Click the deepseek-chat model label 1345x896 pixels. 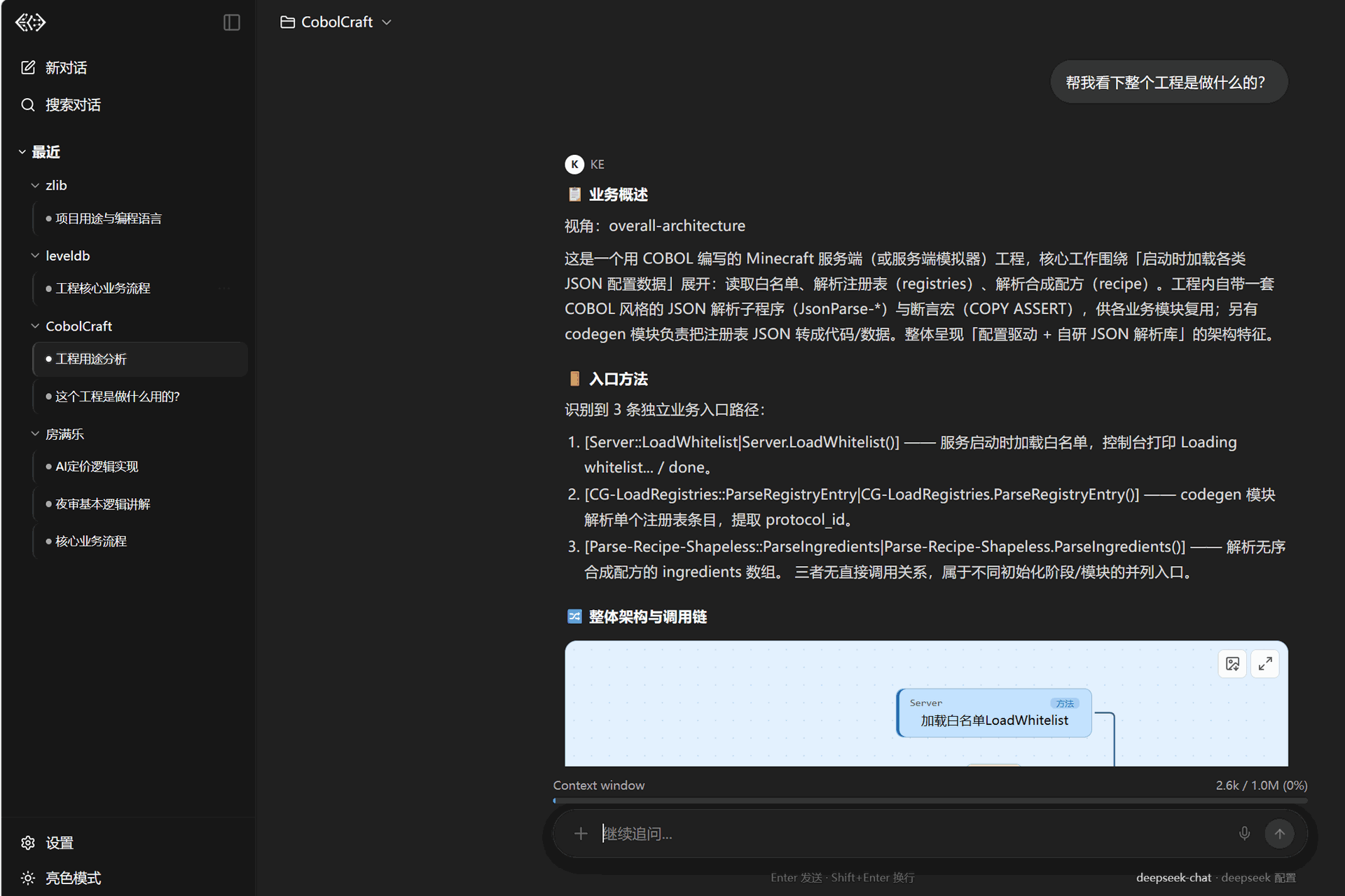click(1173, 878)
